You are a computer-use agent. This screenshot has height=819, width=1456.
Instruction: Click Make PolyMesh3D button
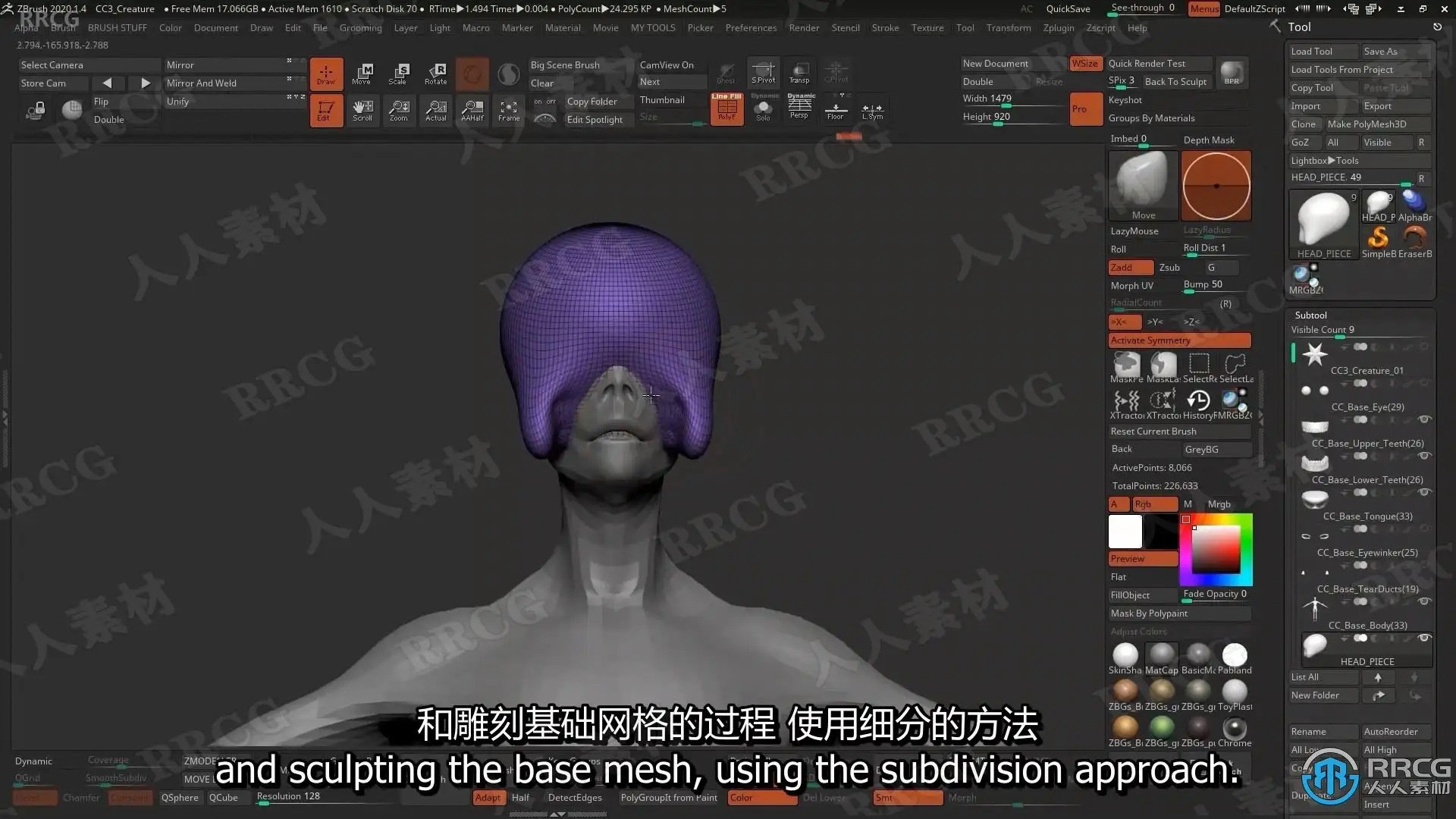click(1377, 124)
